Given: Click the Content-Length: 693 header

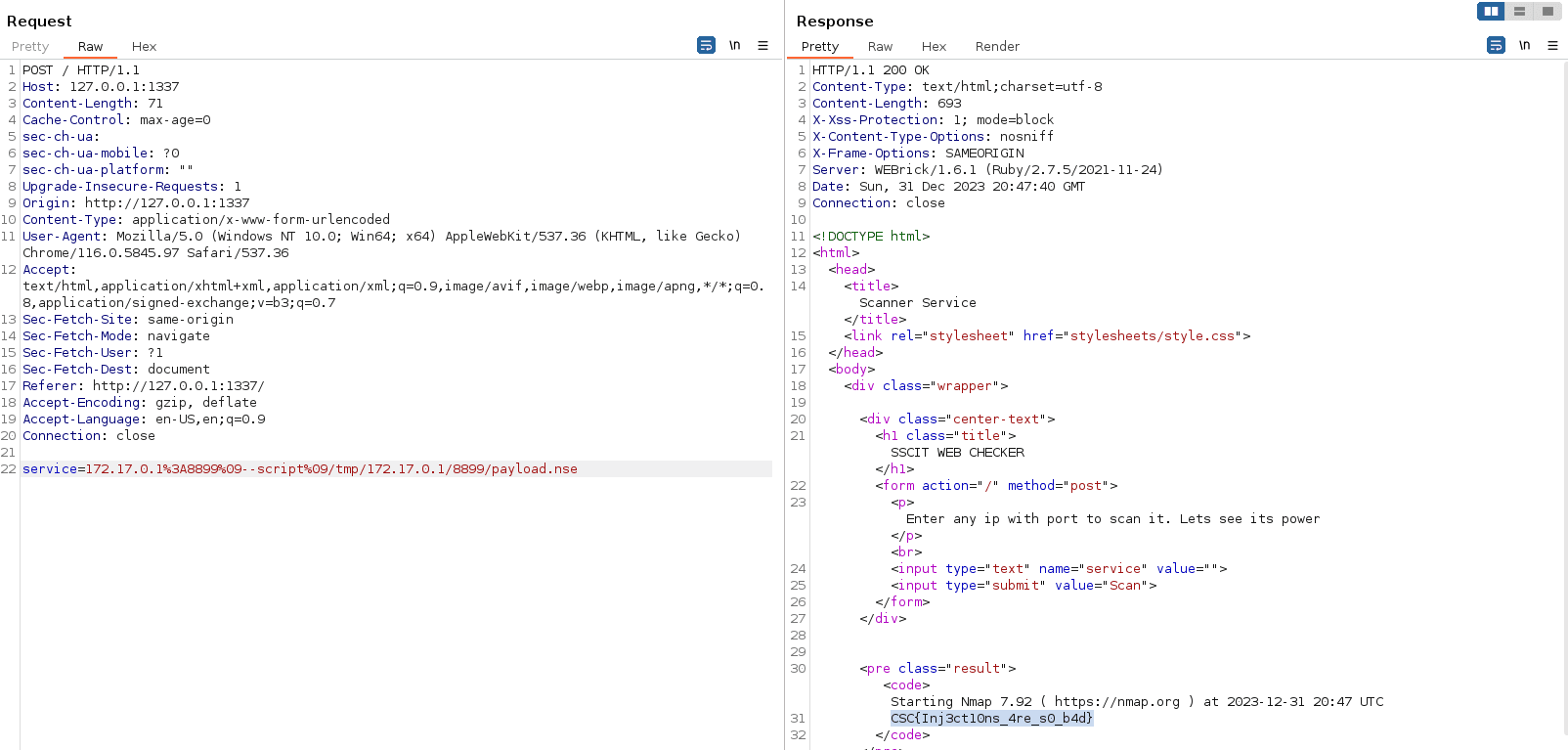Looking at the screenshot, I should pos(887,104).
